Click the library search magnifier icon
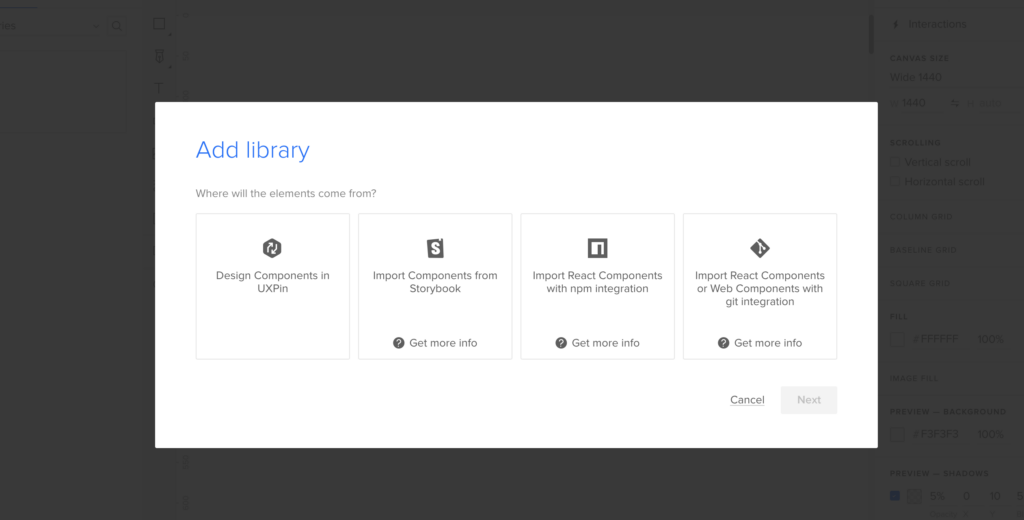This screenshot has height=520, width=1024. 117,26
